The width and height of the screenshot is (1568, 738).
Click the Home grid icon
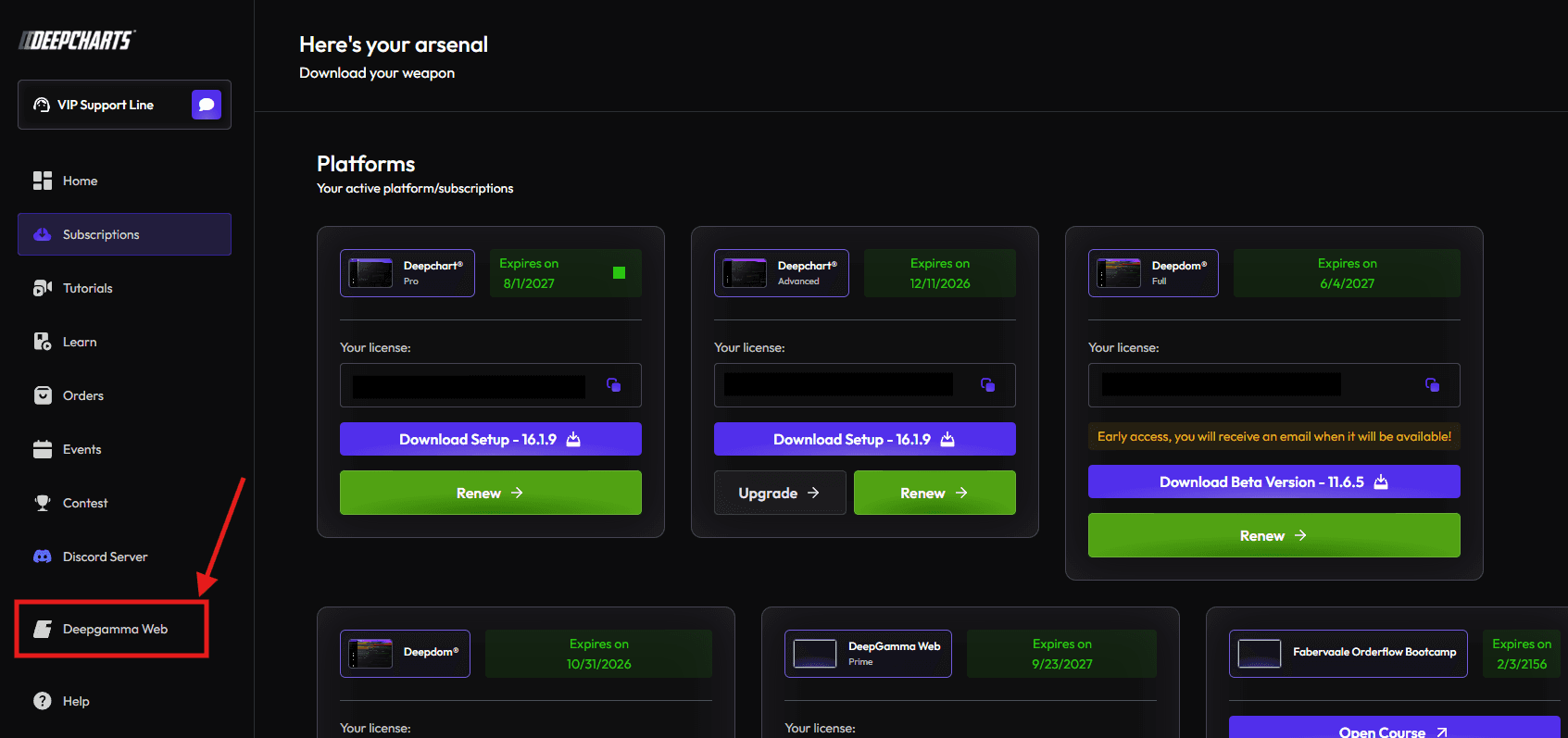43,181
